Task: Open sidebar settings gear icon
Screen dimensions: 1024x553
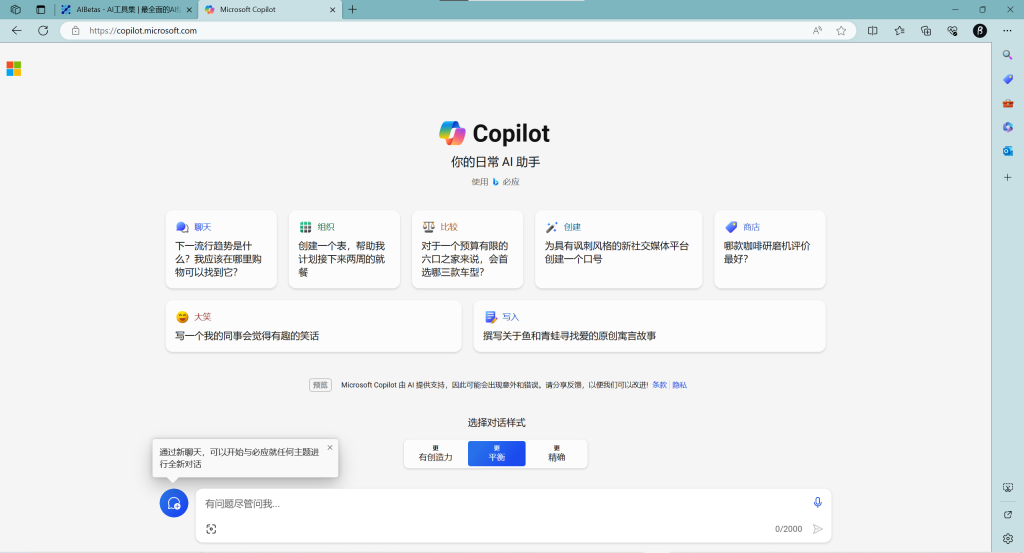Action: pos(1008,539)
